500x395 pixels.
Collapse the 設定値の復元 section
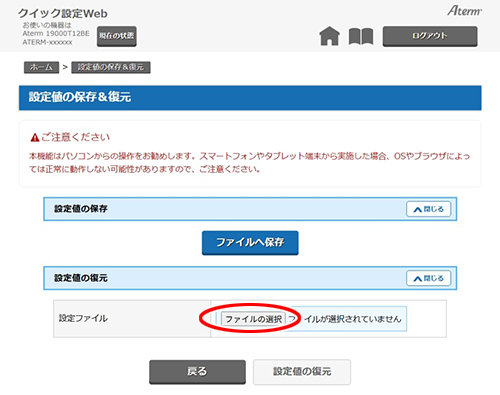point(428,278)
